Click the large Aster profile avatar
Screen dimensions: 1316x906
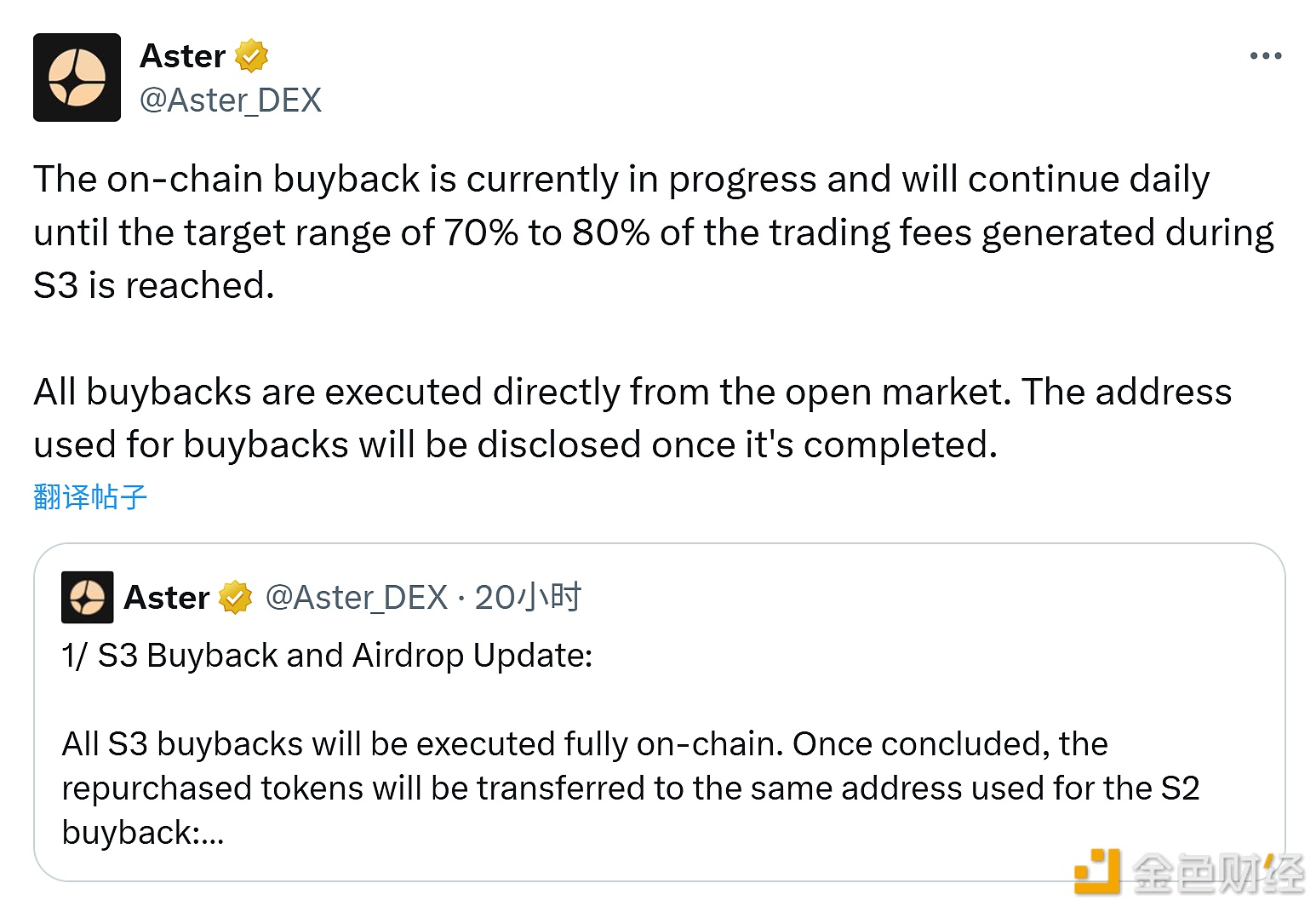77,77
